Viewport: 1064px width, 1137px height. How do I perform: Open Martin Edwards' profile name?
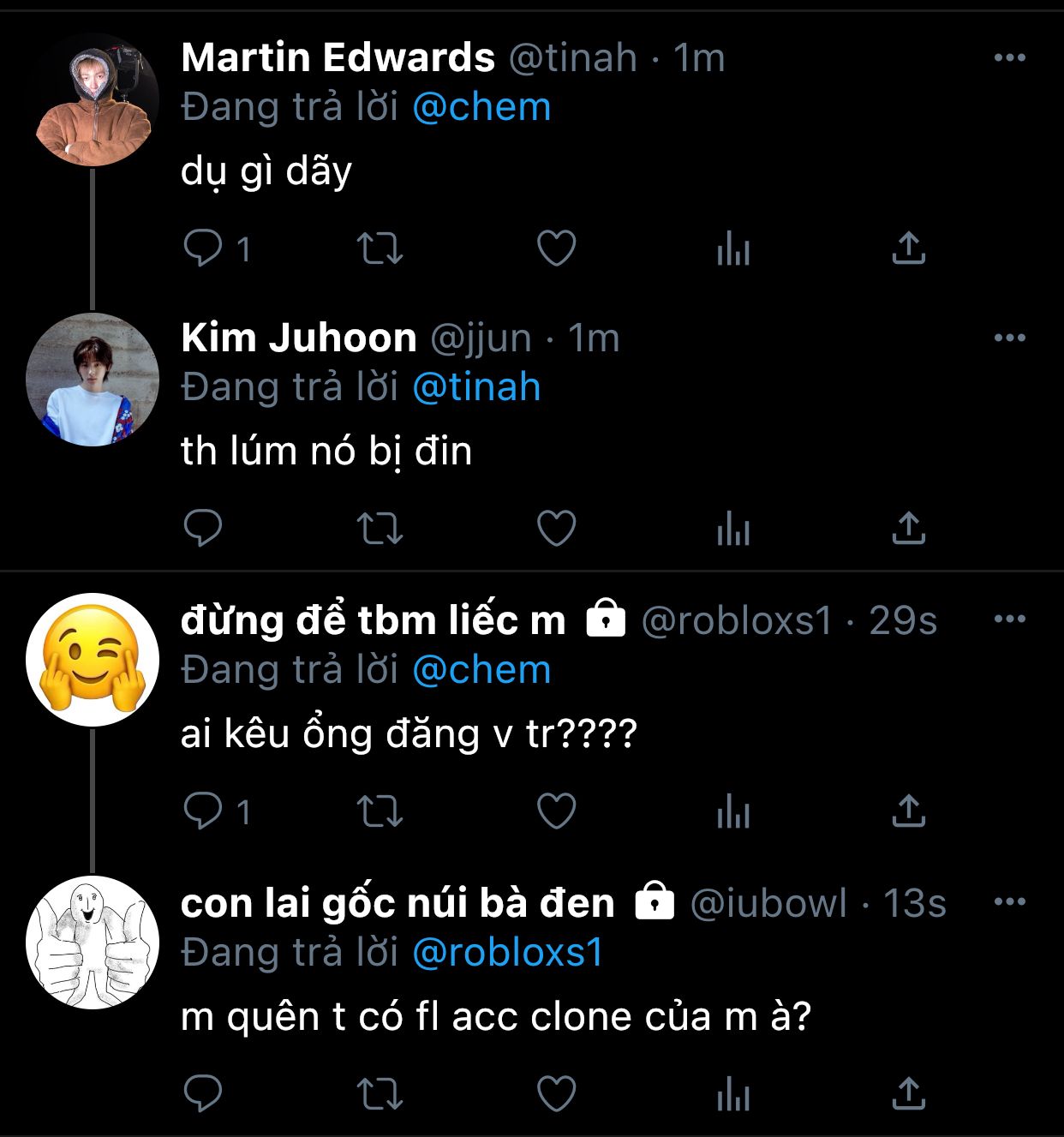point(338,57)
